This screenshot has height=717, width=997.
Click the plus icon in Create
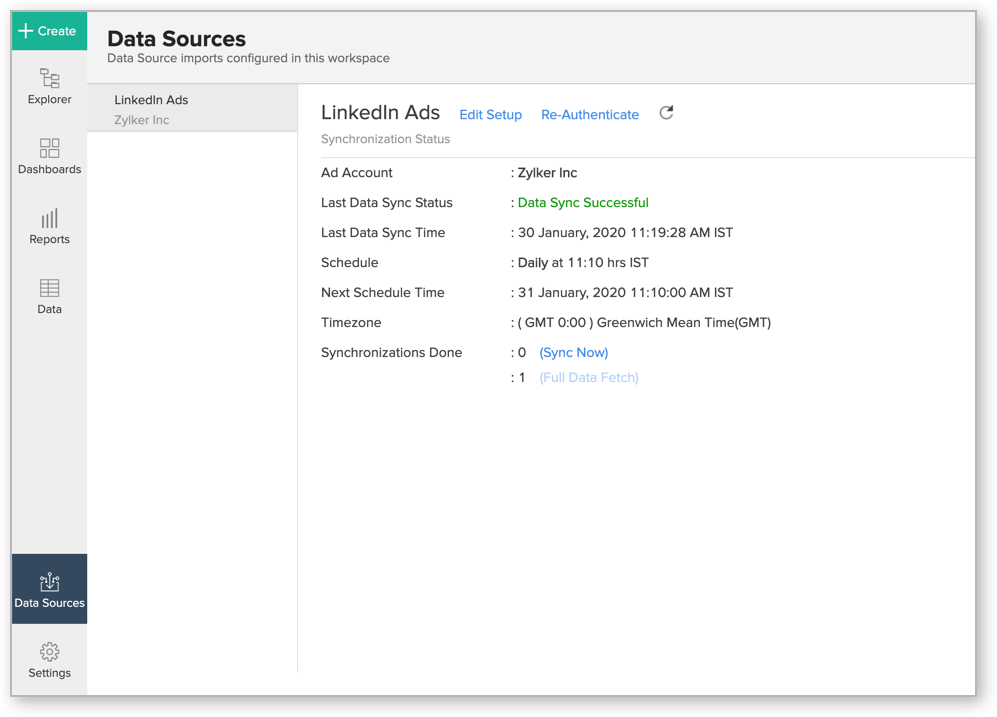(25, 31)
